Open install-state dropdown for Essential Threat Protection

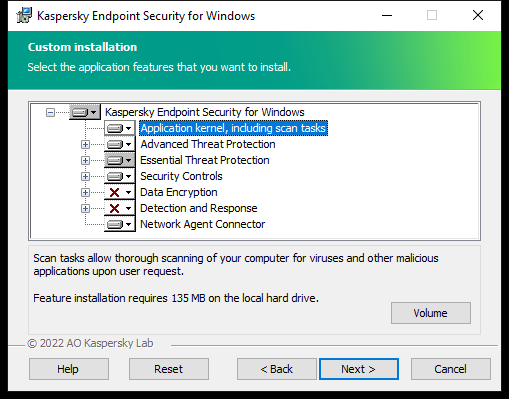coord(120,160)
